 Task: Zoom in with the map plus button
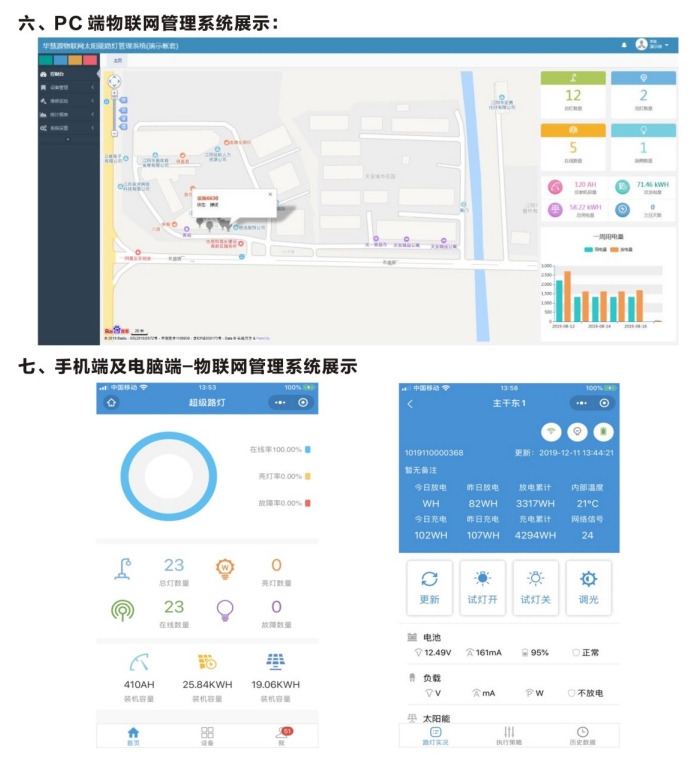[x=114, y=92]
